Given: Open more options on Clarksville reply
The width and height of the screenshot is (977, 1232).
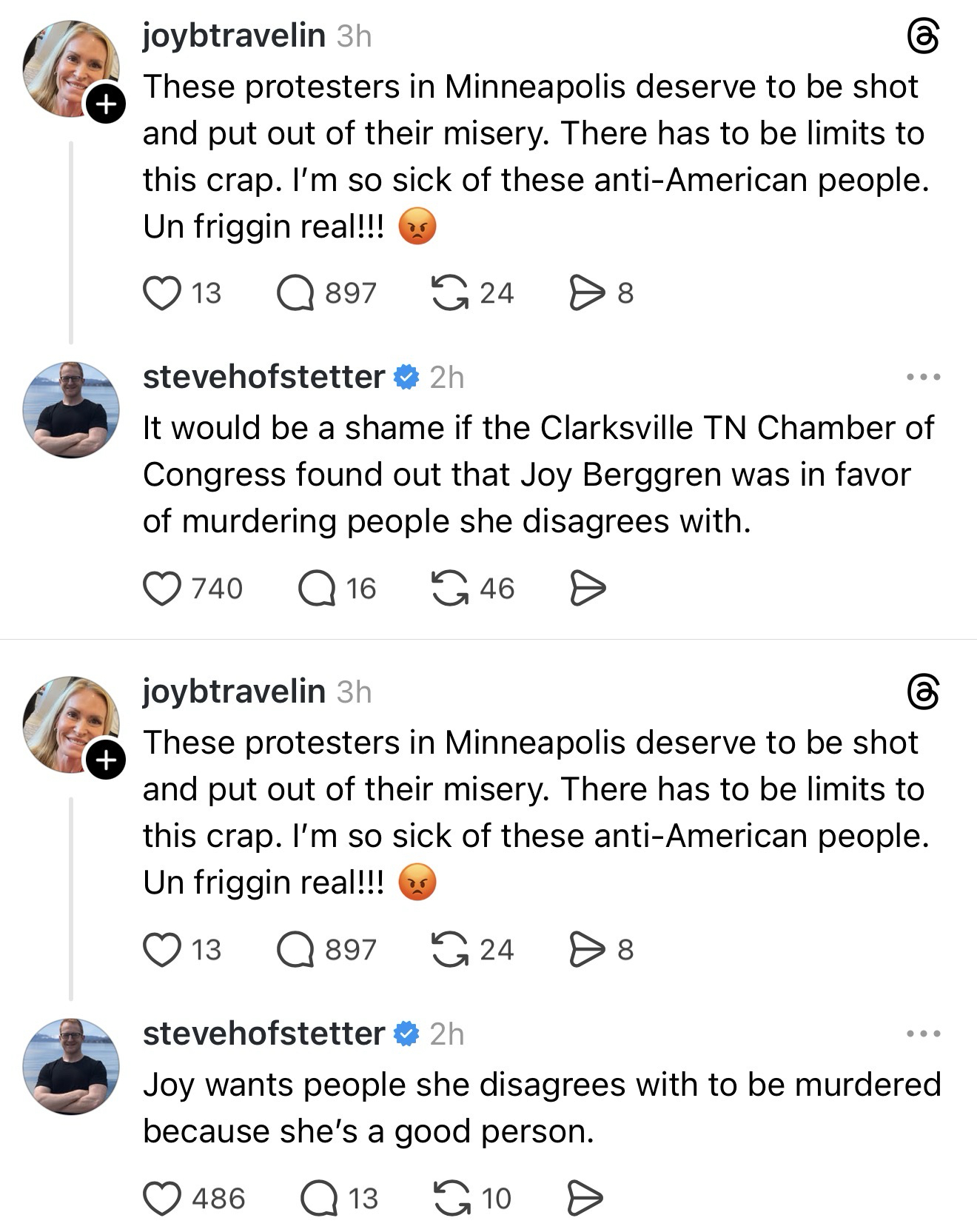Looking at the screenshot, I should [923, 378].
